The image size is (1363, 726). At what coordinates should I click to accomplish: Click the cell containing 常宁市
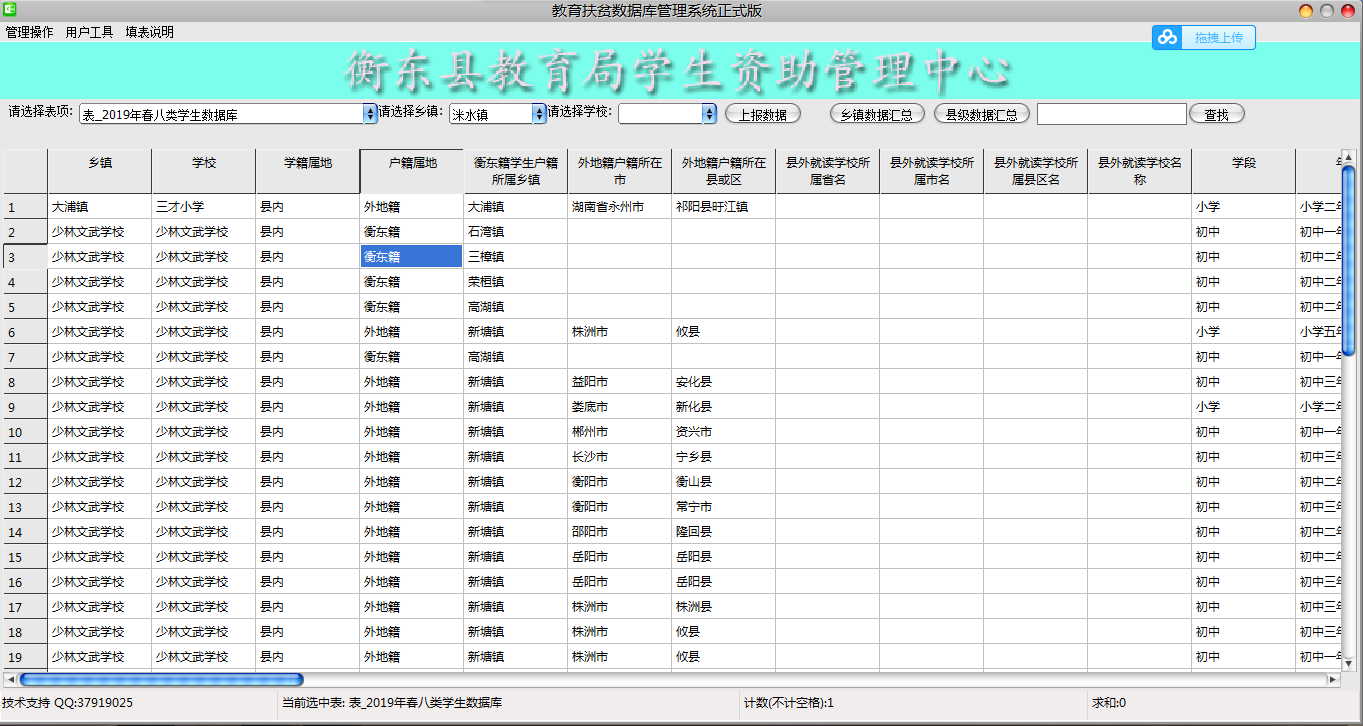pos(724,507)
